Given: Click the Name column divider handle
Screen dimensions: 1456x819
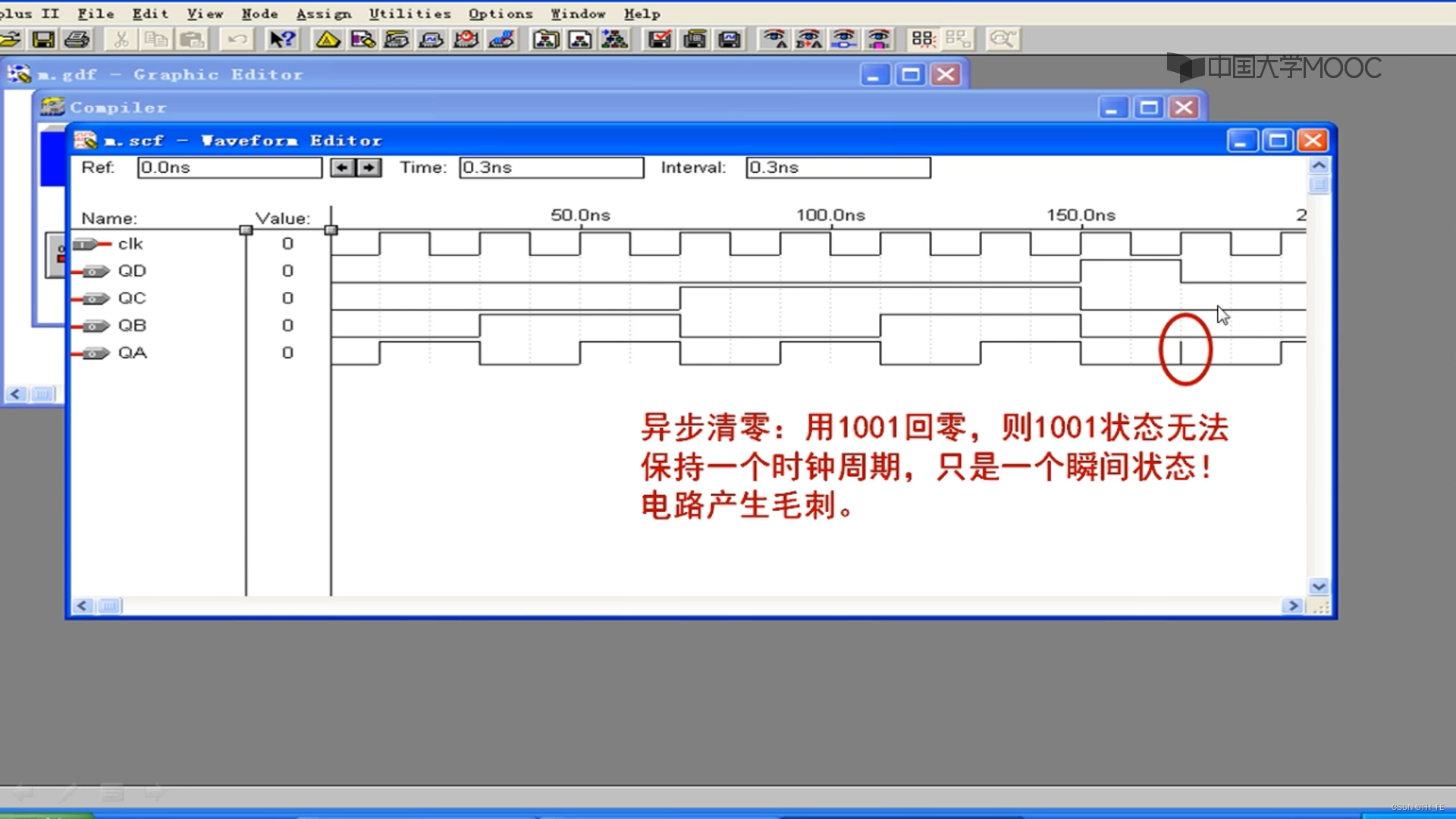Looking at the screenshot, I should [x=246, y=230].
